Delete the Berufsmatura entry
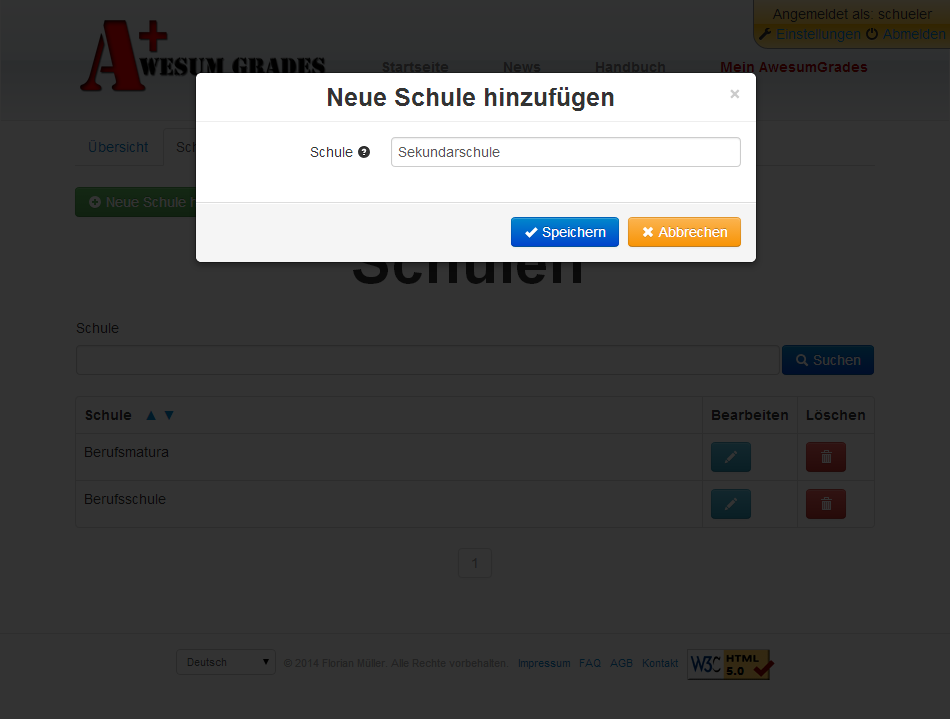Screen dimensions: 950x719 pos(825,457)
